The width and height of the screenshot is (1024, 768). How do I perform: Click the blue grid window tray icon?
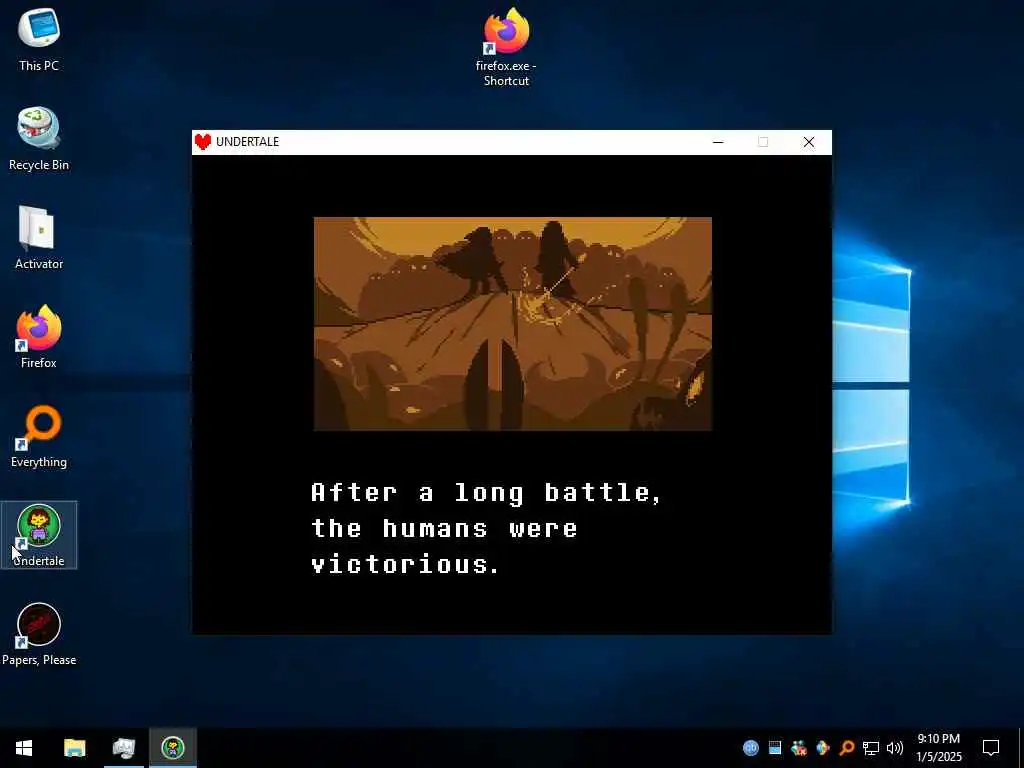[775, 748]
